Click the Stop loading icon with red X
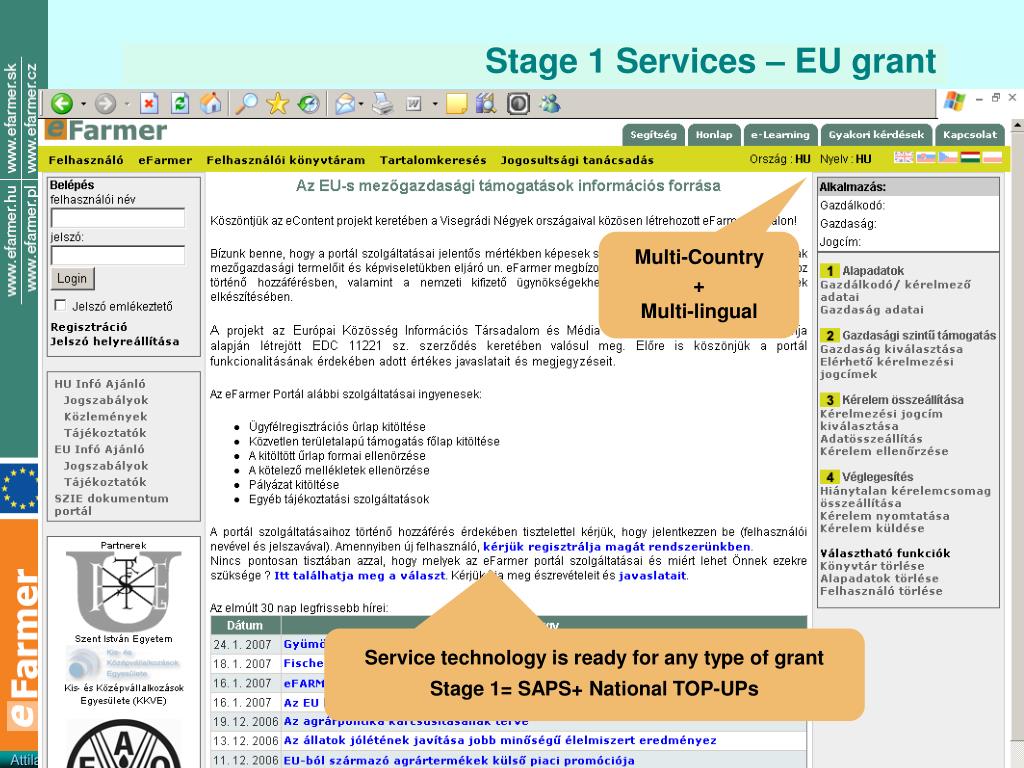 (x=150, y=103)
